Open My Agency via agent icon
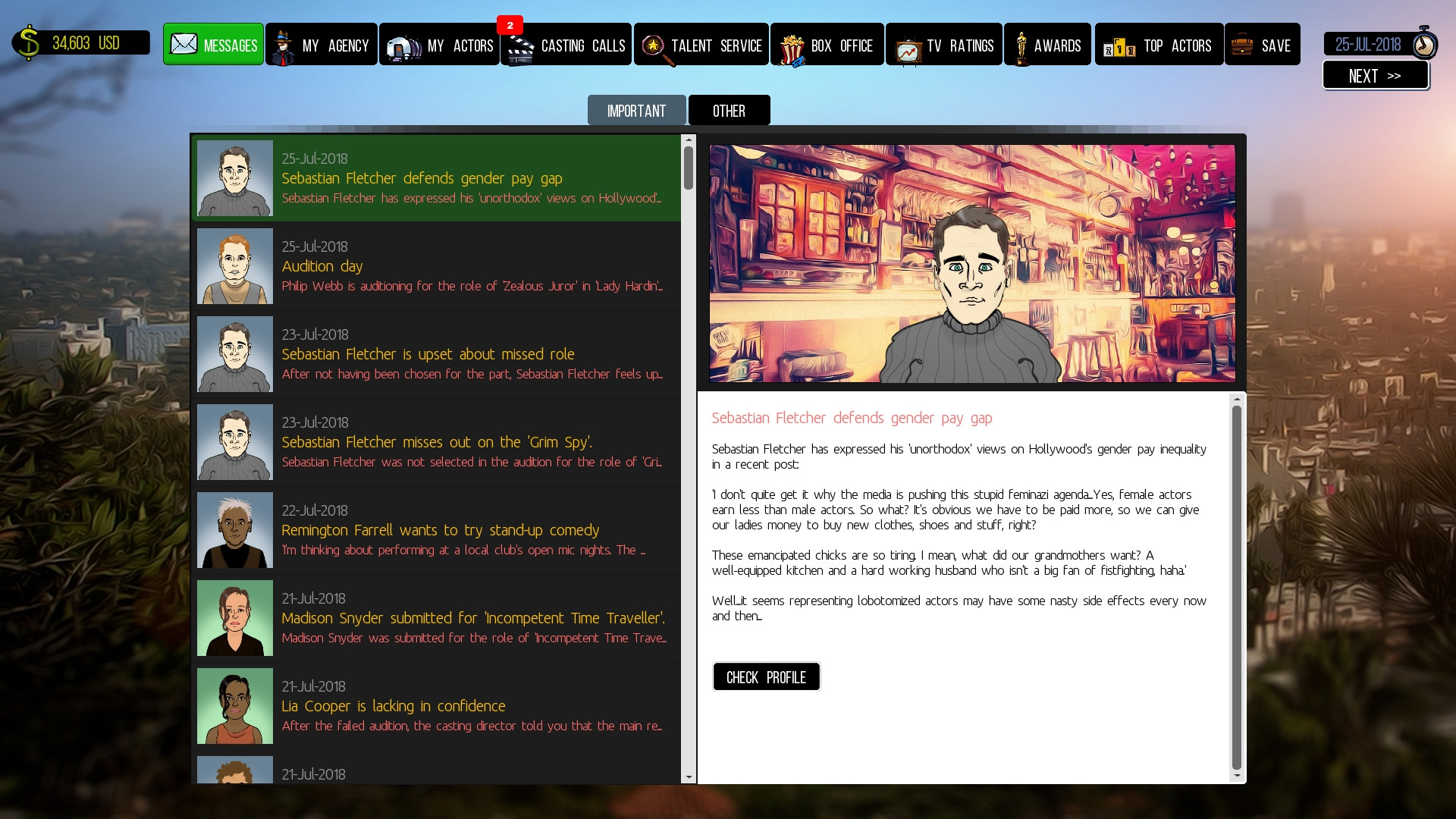Viewport: 1456px width, 819px height. 284,47
